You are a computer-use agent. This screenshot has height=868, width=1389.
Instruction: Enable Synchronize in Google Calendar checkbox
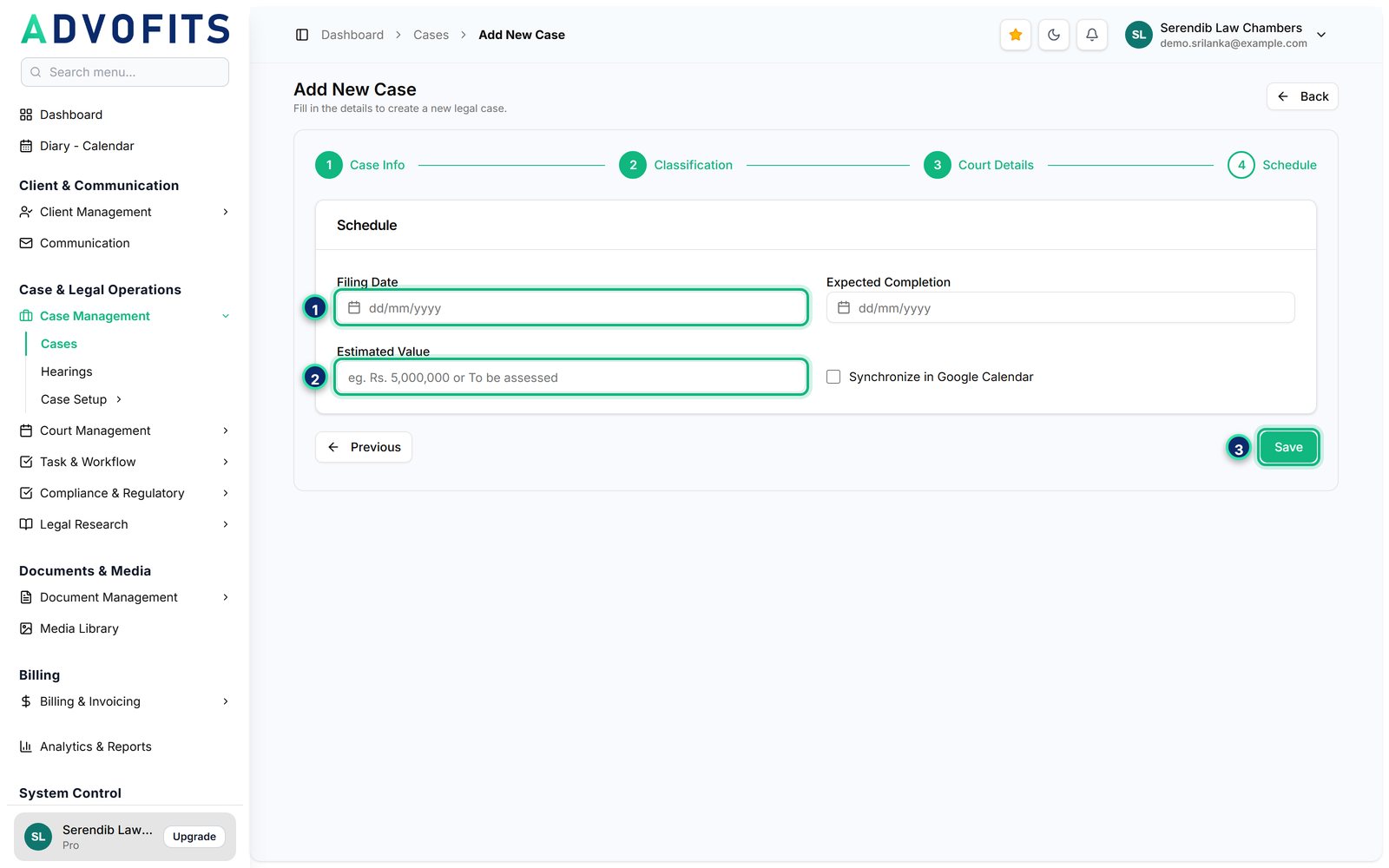(833, 377)
